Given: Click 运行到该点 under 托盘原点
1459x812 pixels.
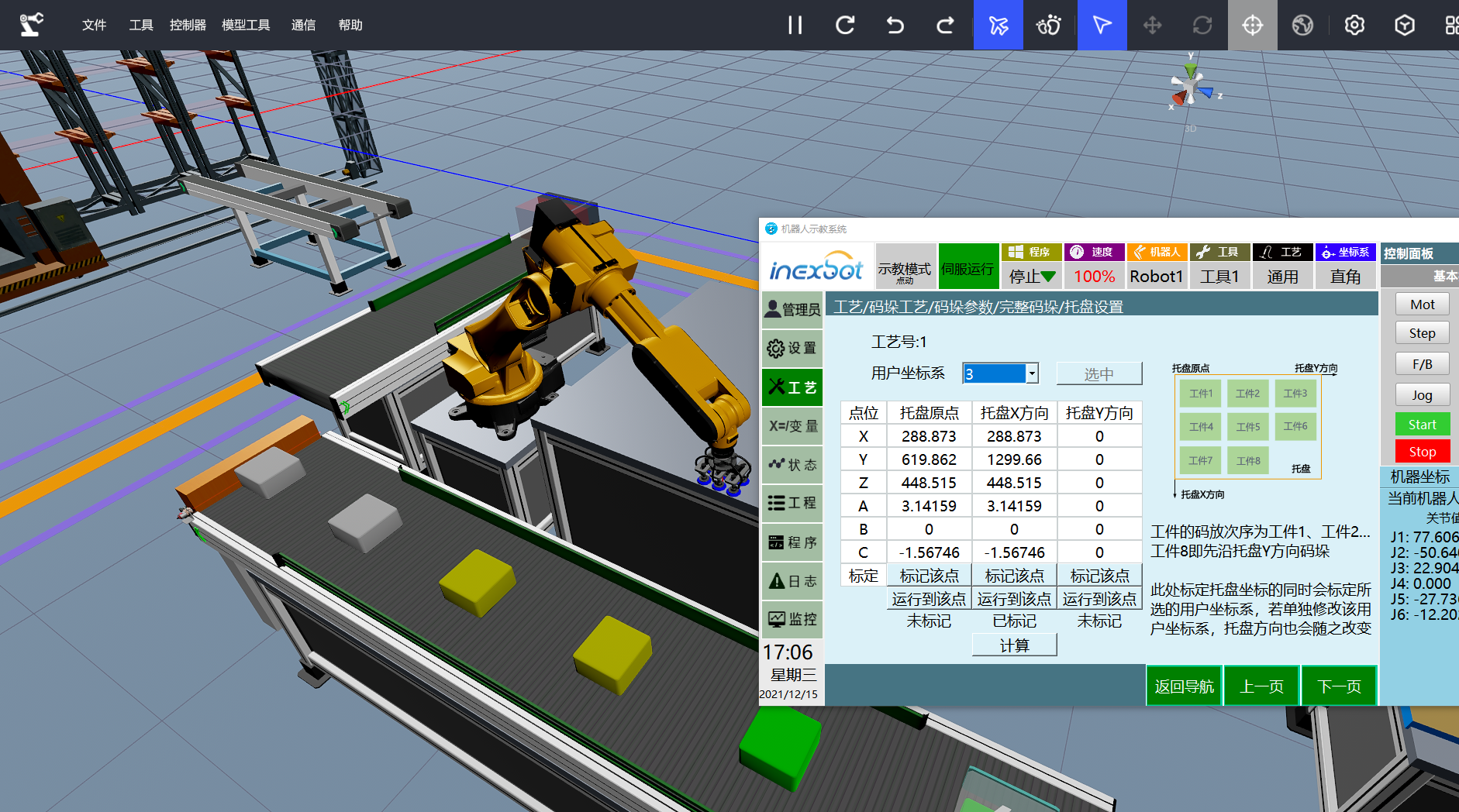Looking at the screenshot, I should coord(929,599).
